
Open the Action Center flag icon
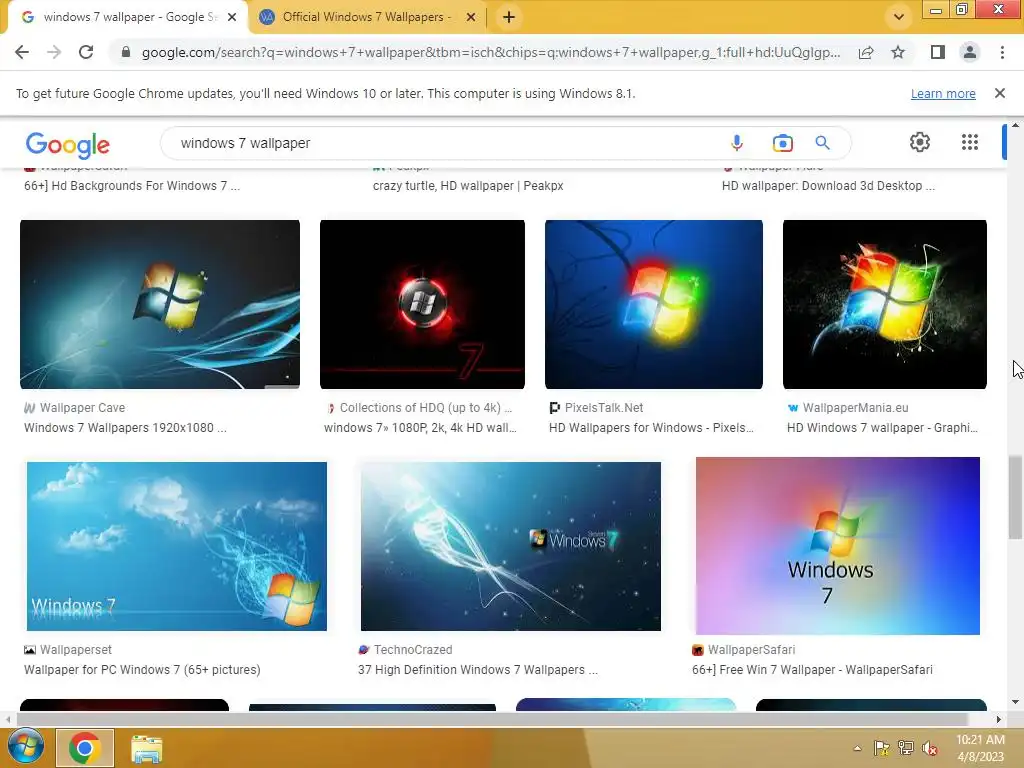click(882, 748)
